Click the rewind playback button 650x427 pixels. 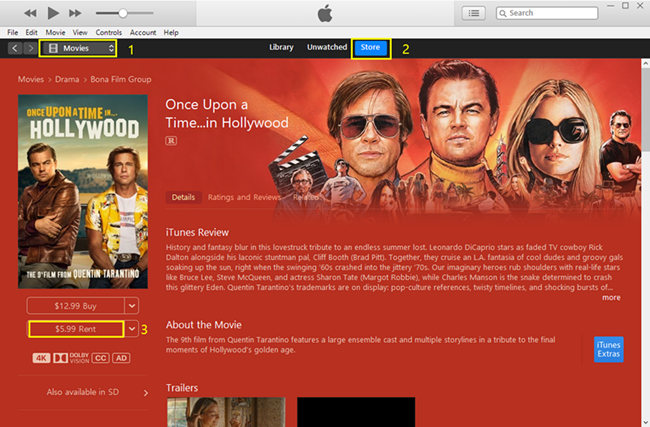click(30, 13)
